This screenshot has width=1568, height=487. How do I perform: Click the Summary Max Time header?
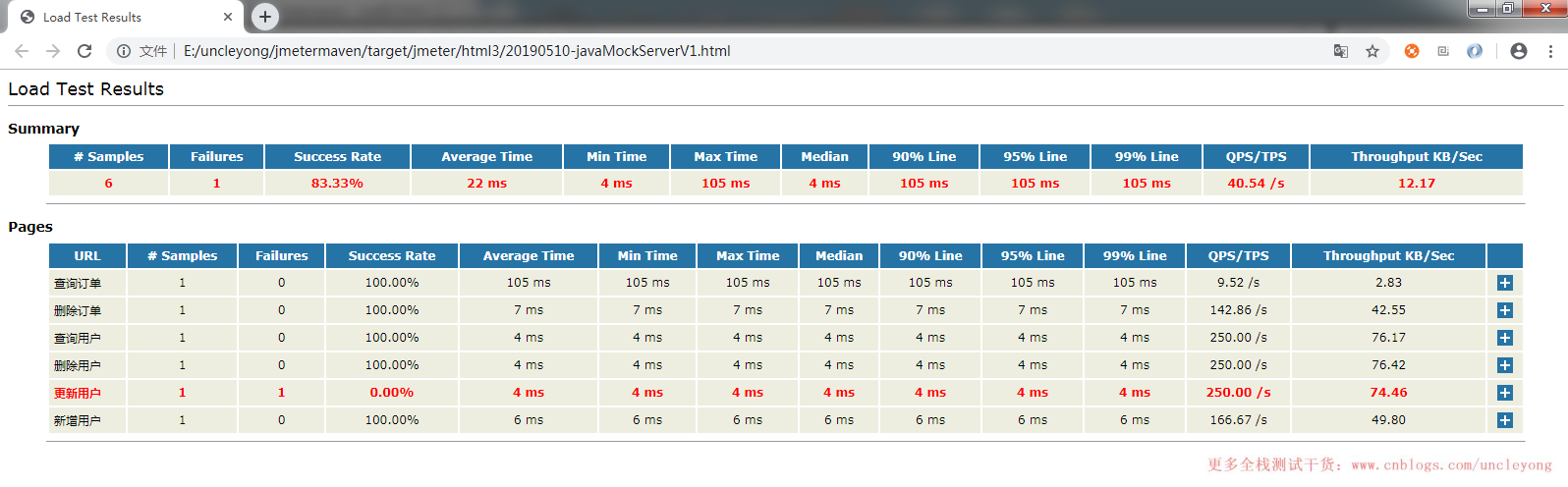tap(725, 156)
